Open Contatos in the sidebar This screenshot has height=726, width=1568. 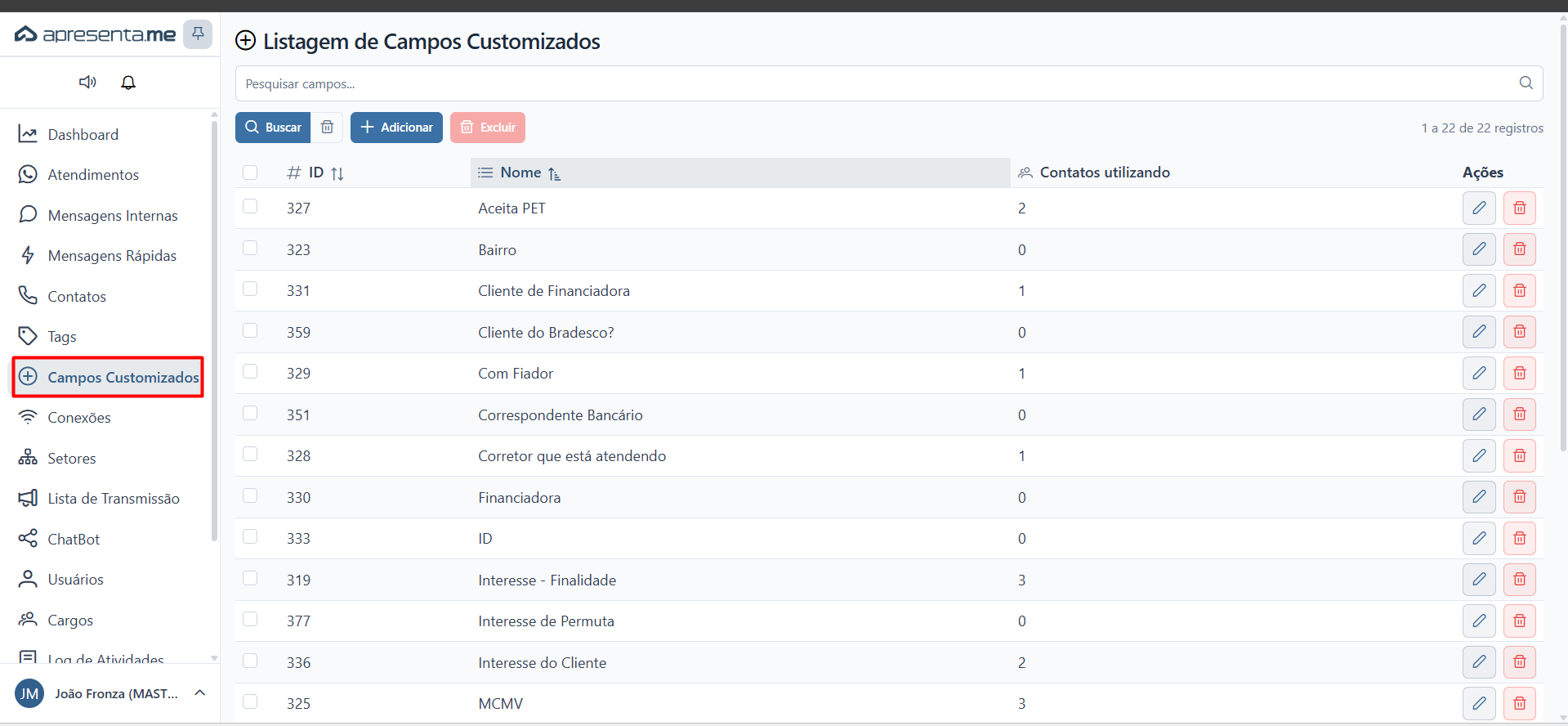click(x=77, y=296)
